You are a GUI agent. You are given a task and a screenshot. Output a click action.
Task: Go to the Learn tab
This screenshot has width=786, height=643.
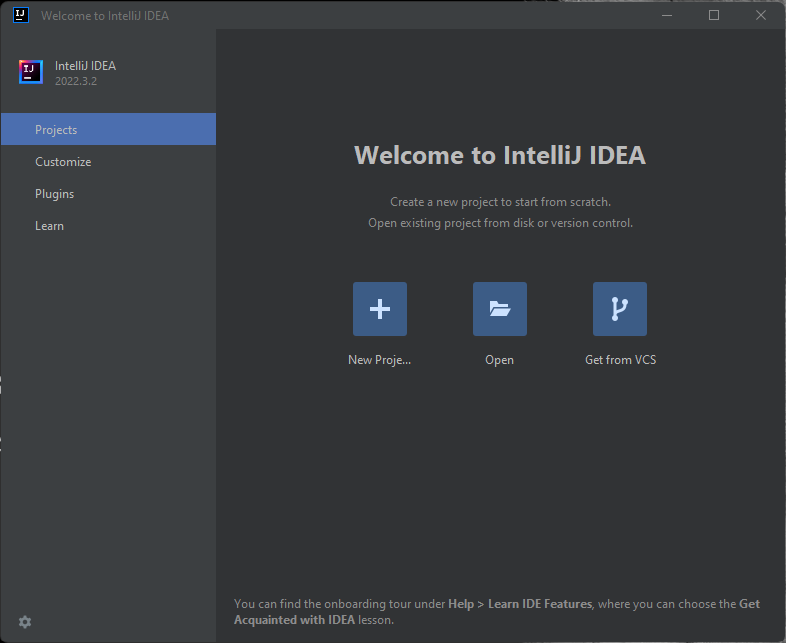pos(108,226)
